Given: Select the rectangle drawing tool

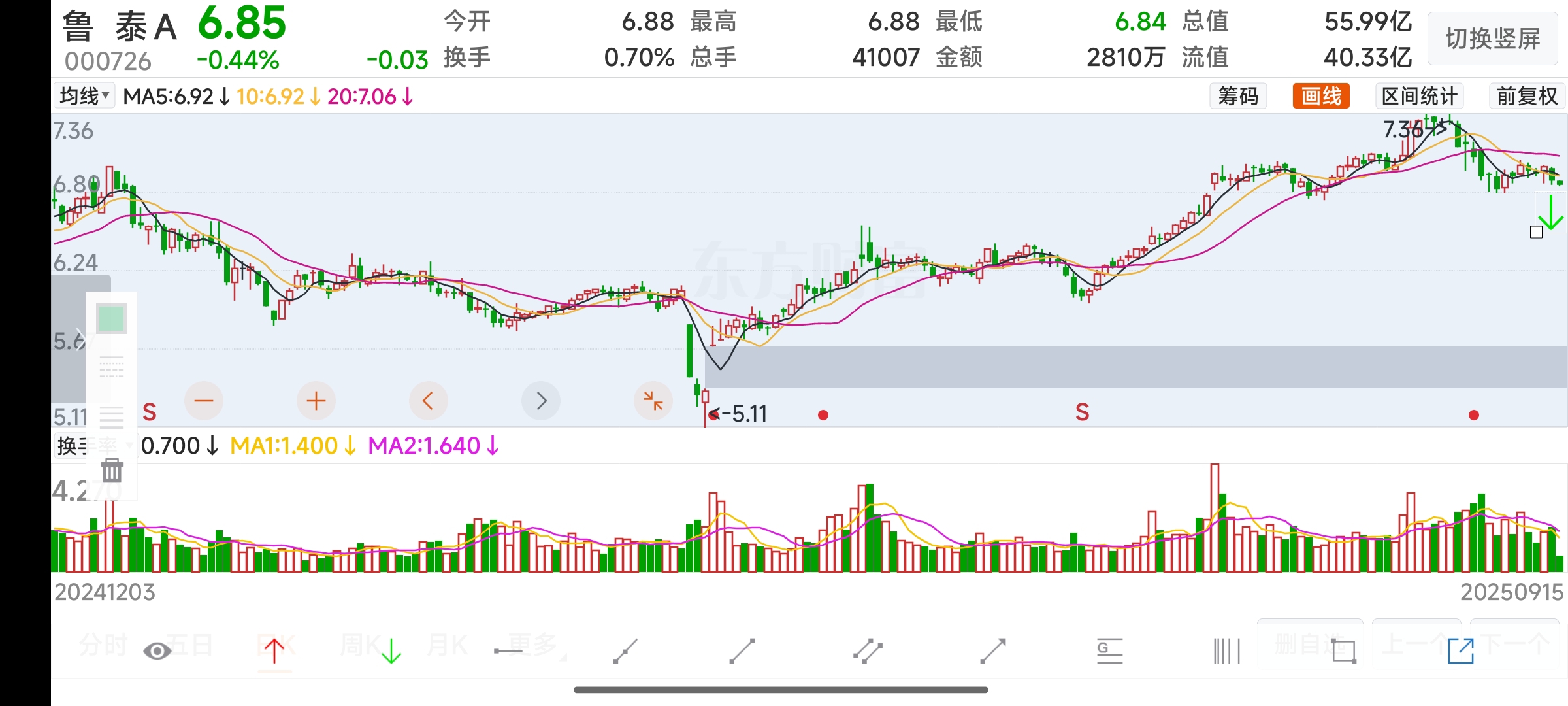Looking at the screenshot, I should point(1344,651).
